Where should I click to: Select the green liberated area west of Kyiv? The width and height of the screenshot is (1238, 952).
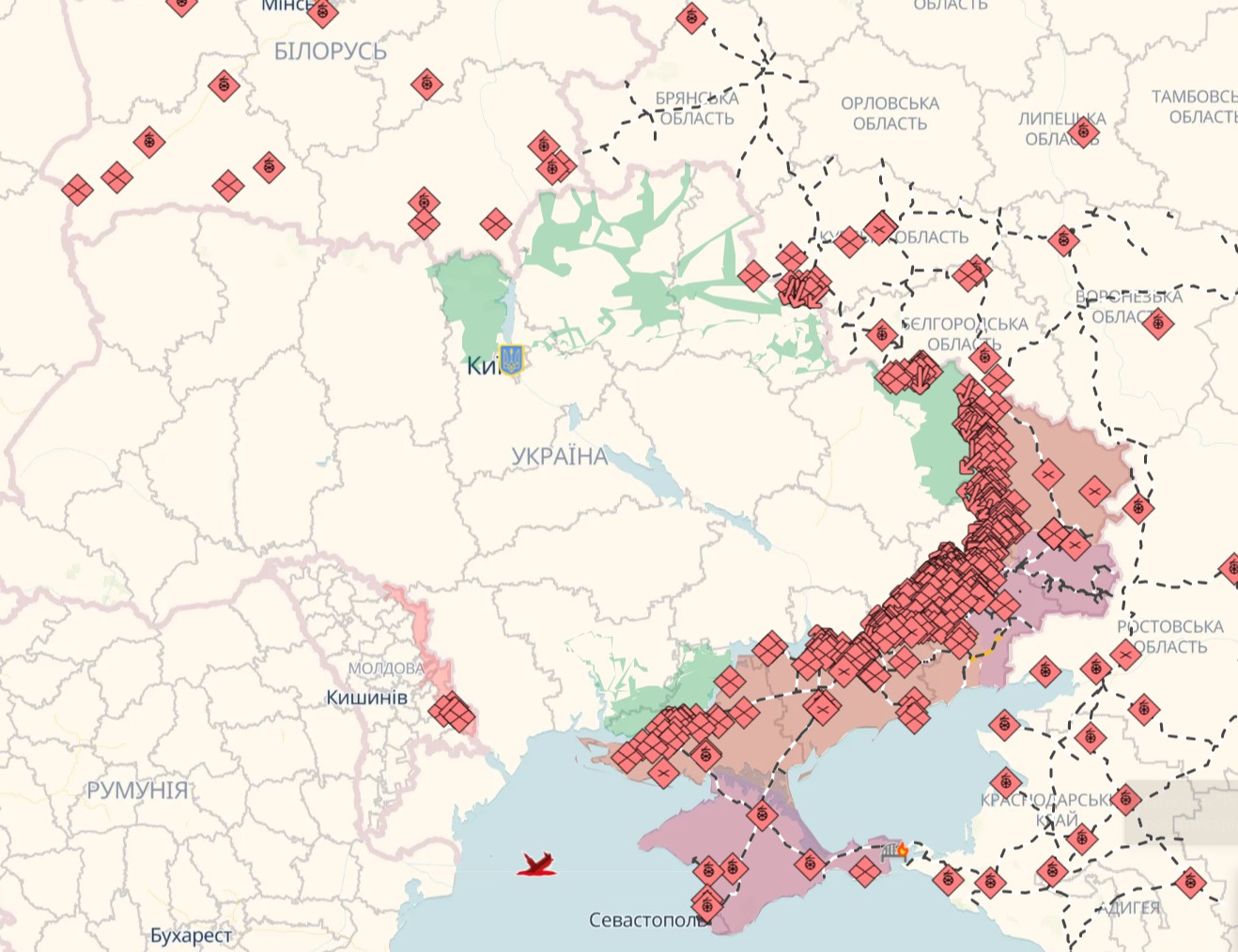point(470,300)
